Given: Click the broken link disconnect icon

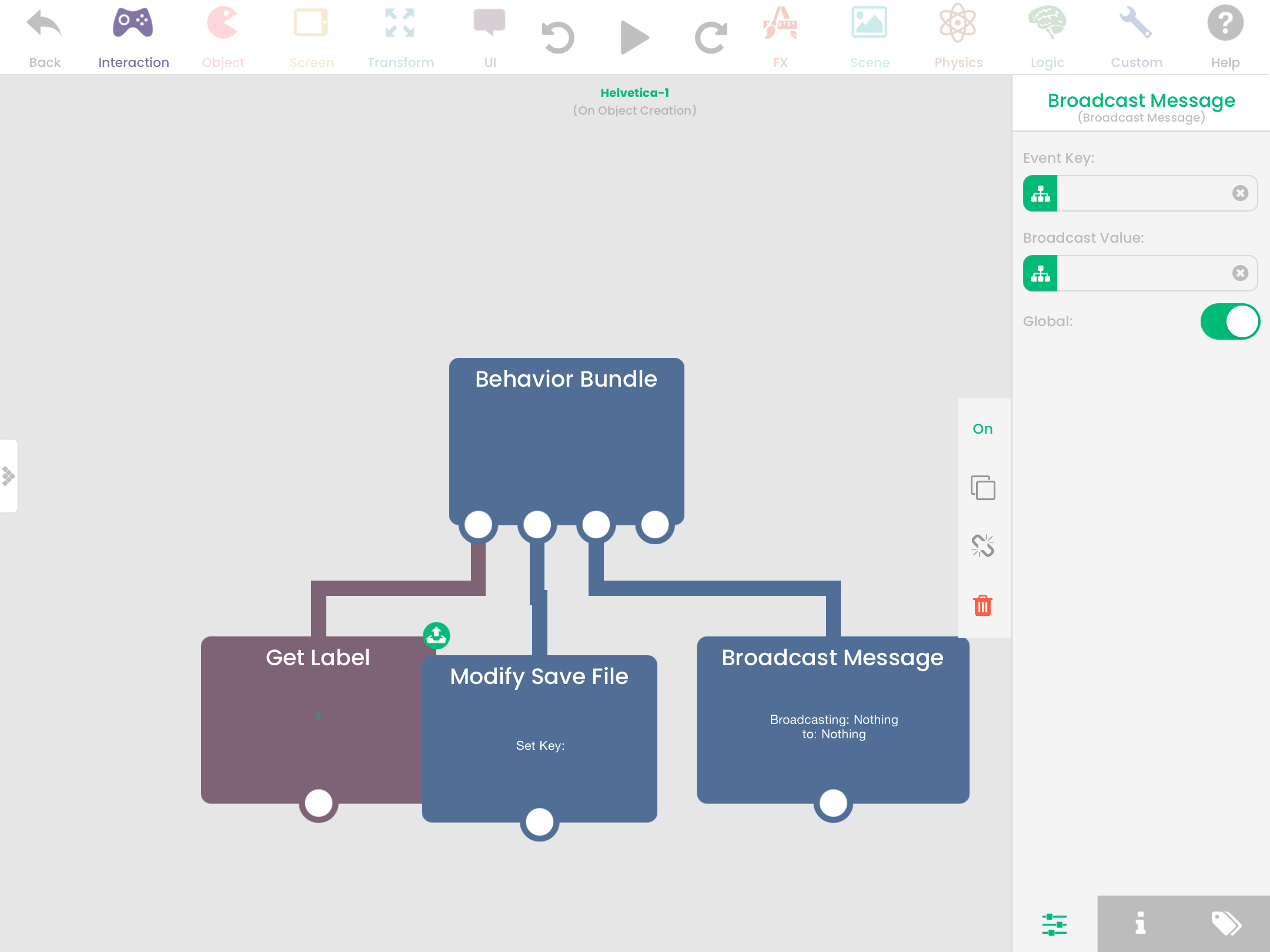Looking at the screenshot, I should pos(982,545).
